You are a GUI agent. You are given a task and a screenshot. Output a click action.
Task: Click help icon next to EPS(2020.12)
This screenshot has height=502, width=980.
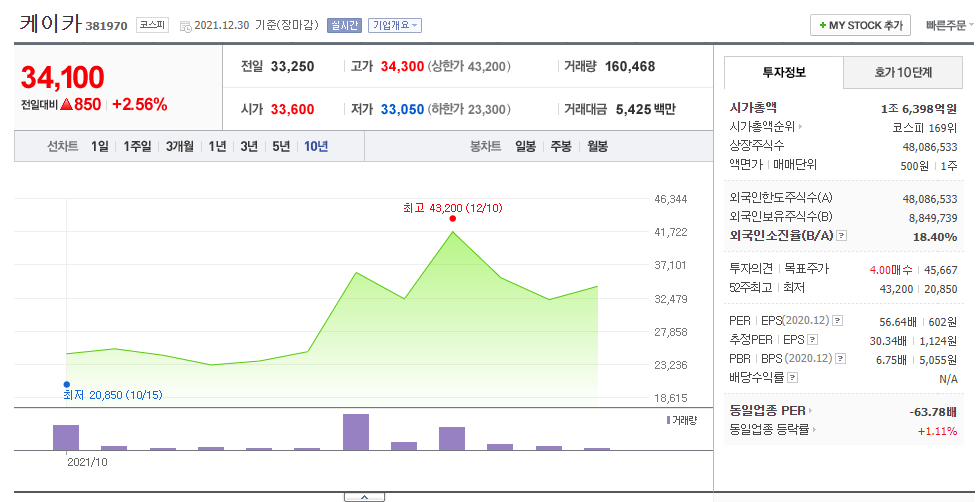click(x=838, y=321)
